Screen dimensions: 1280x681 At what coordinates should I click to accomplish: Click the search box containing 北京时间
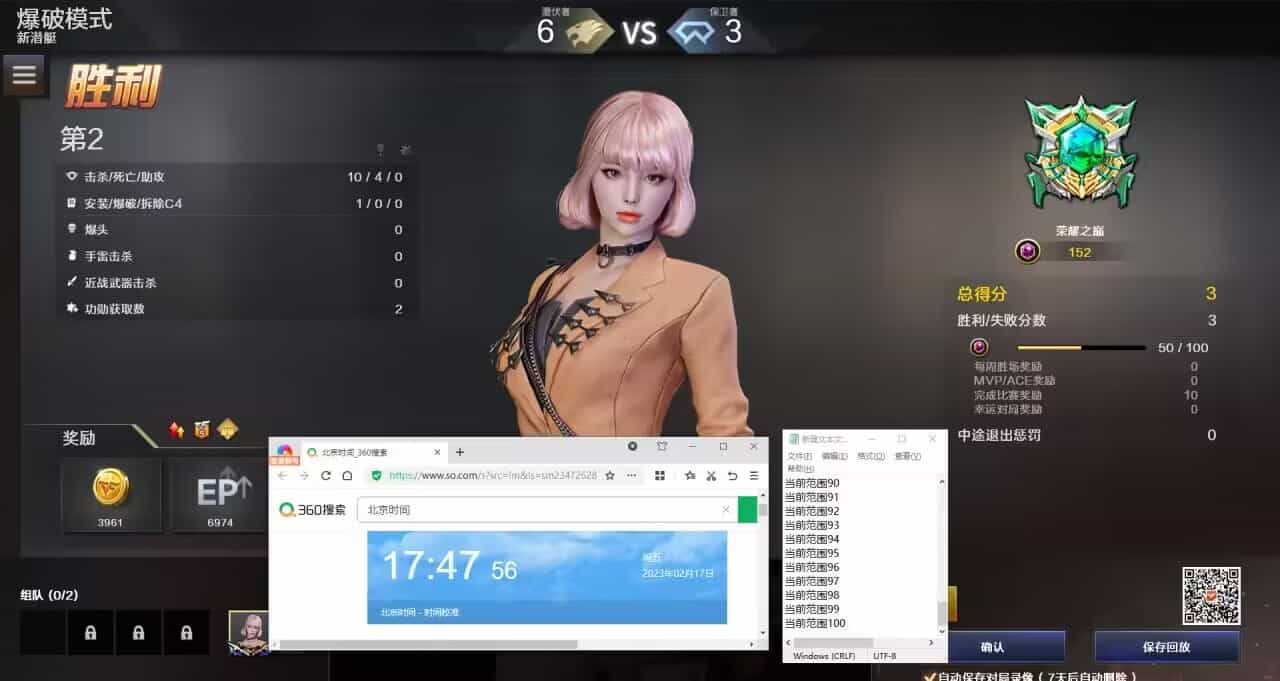pyautogui.click(x=547, y=510)
